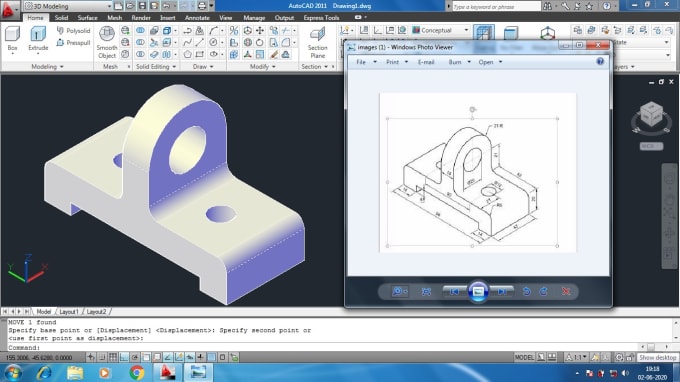The image size is (680, 382).
Task: Click the keyword search field
Action: tap(497, 7)
